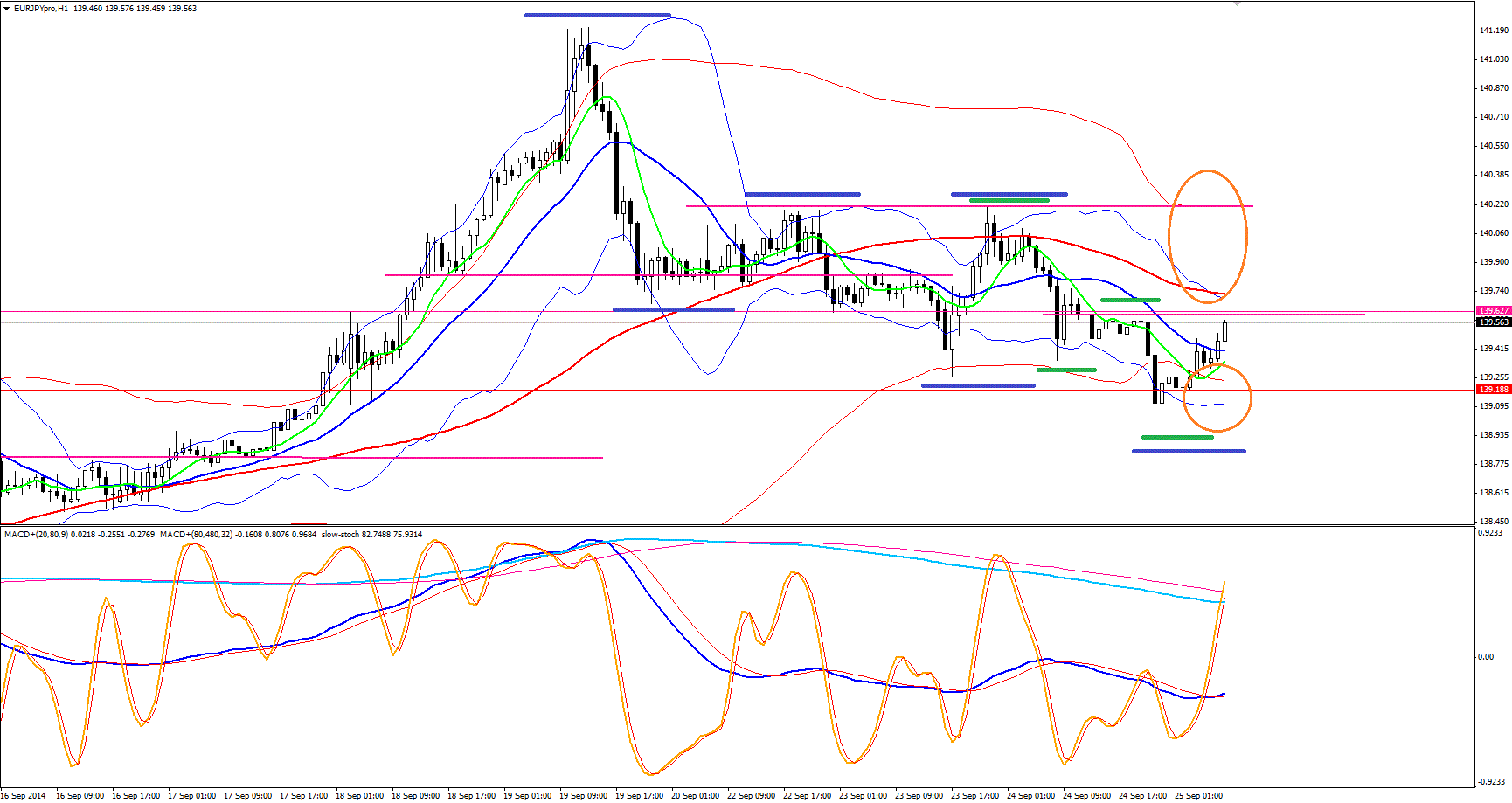Select the 23 Sep 17:00 time label
This screenshot has width=1512, height=803.
click(x=974, y=796)
